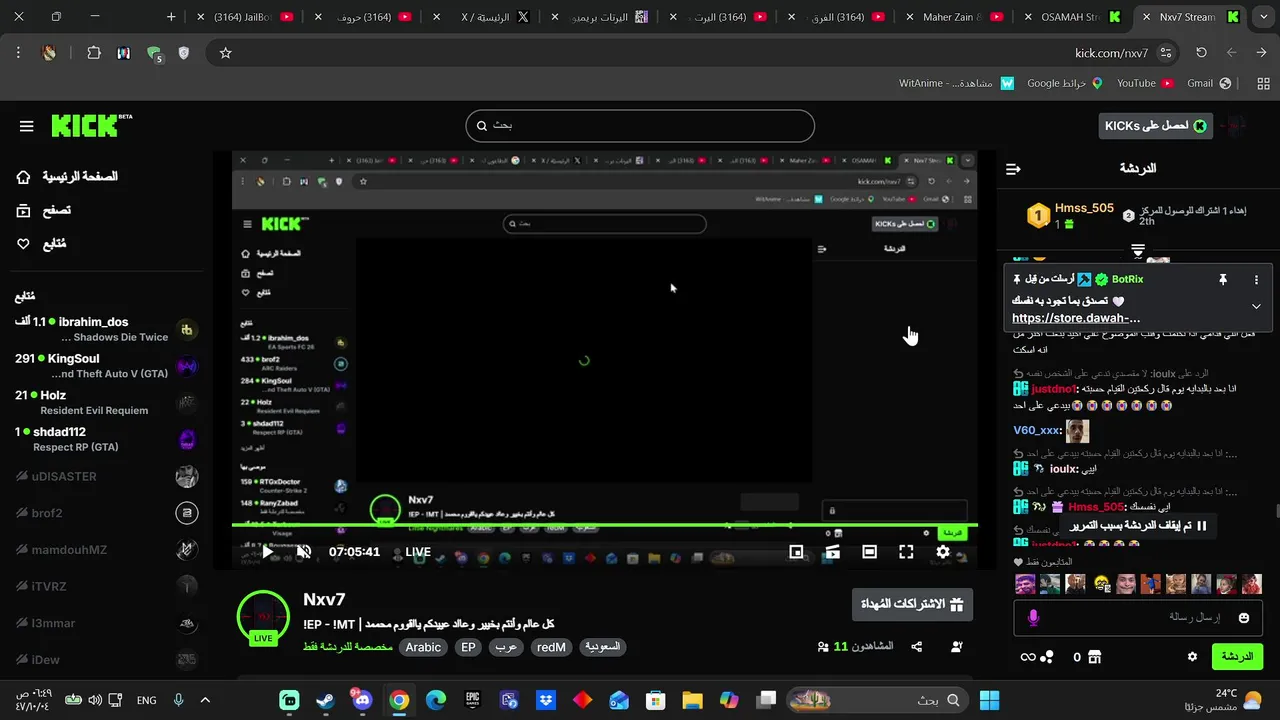Image resolution: width=1280 pixels, height=720 pixels.
Task: Open Discord from the taskbar
Action: pos(362,700)
